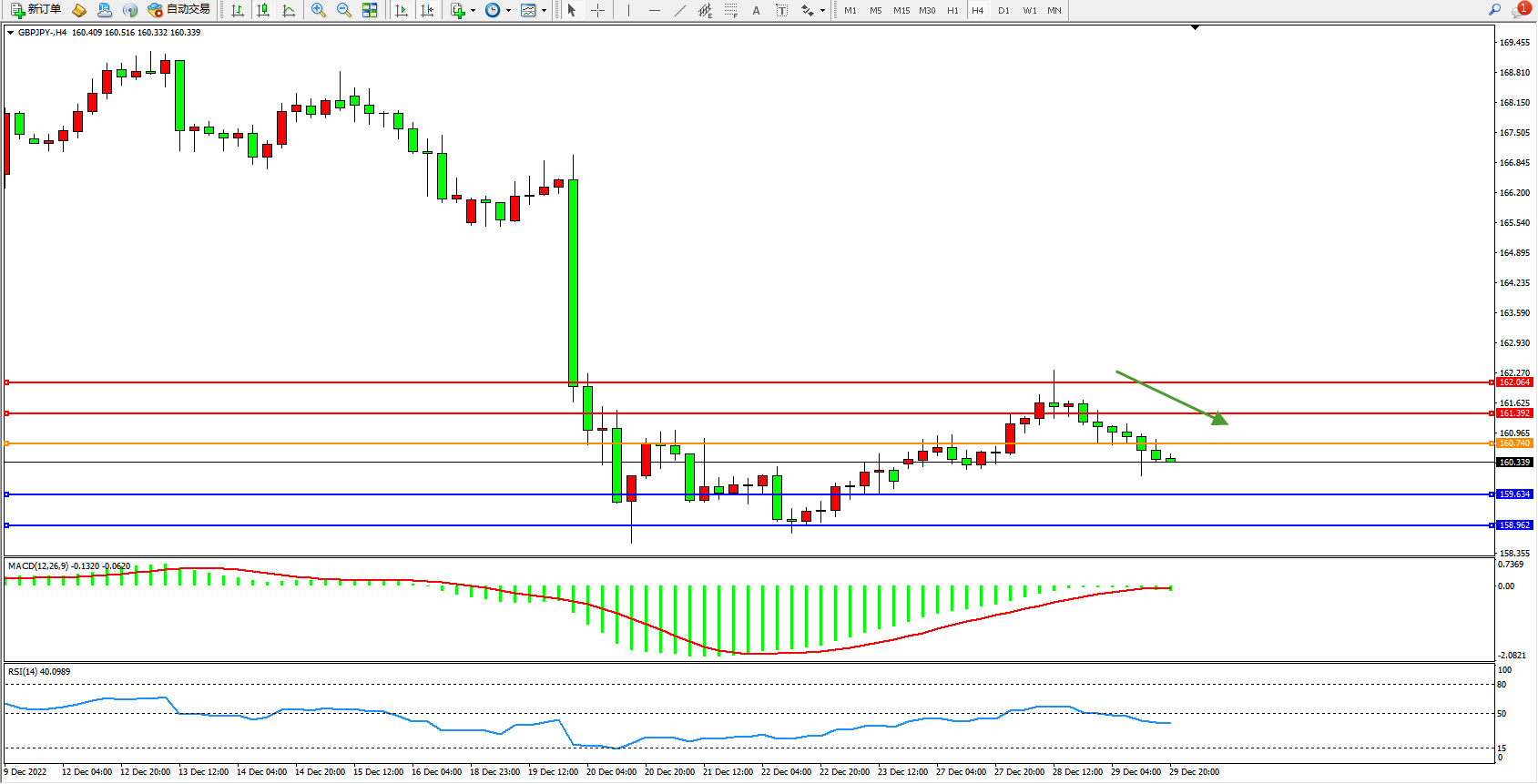The width and height of the screenshot is (1538, 784).
Task: Switch to the D1 timeframe
Action: (1003, 10)
